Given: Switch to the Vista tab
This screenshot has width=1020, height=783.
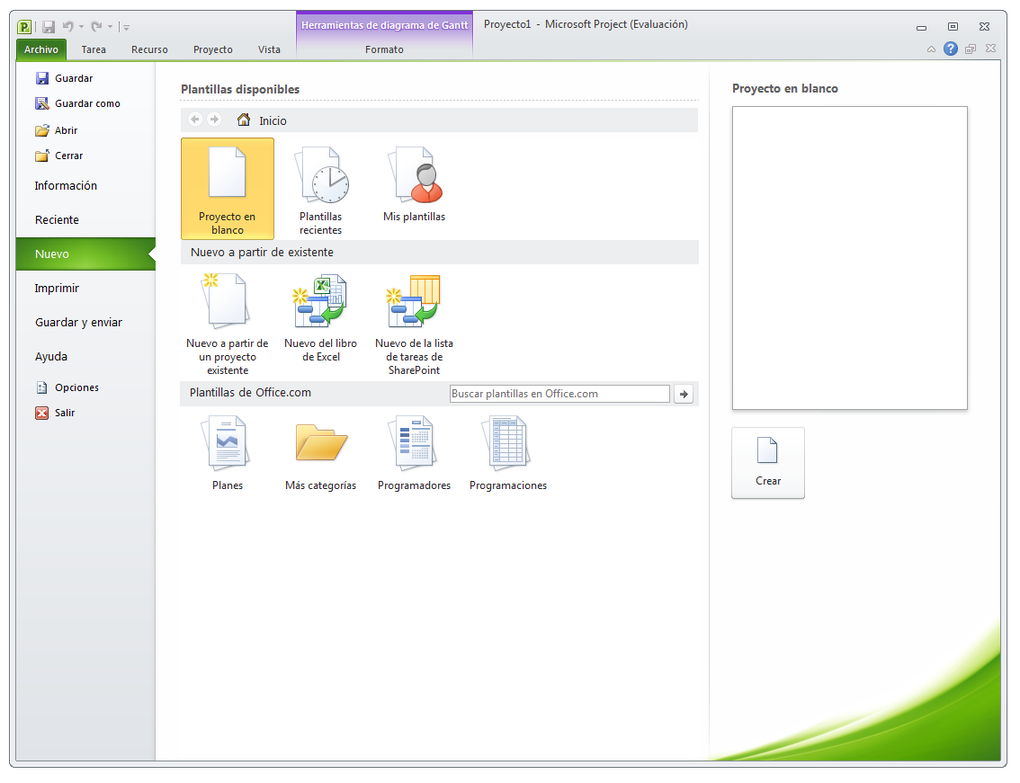Looking at the screenshot, I should [x=269, y=49].
